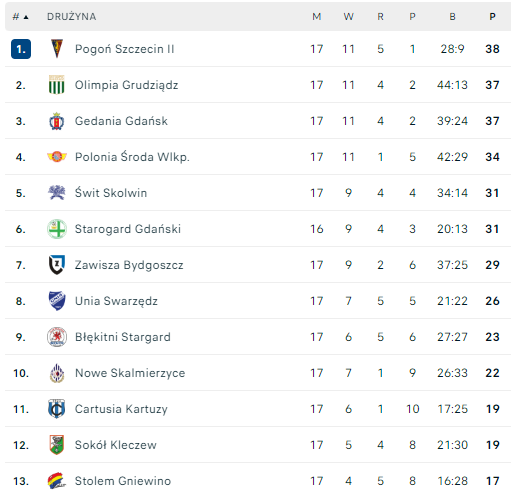Viewport: 511px width, 497px height.
Task: Click the W wins column header
Action: click(349, 17)
